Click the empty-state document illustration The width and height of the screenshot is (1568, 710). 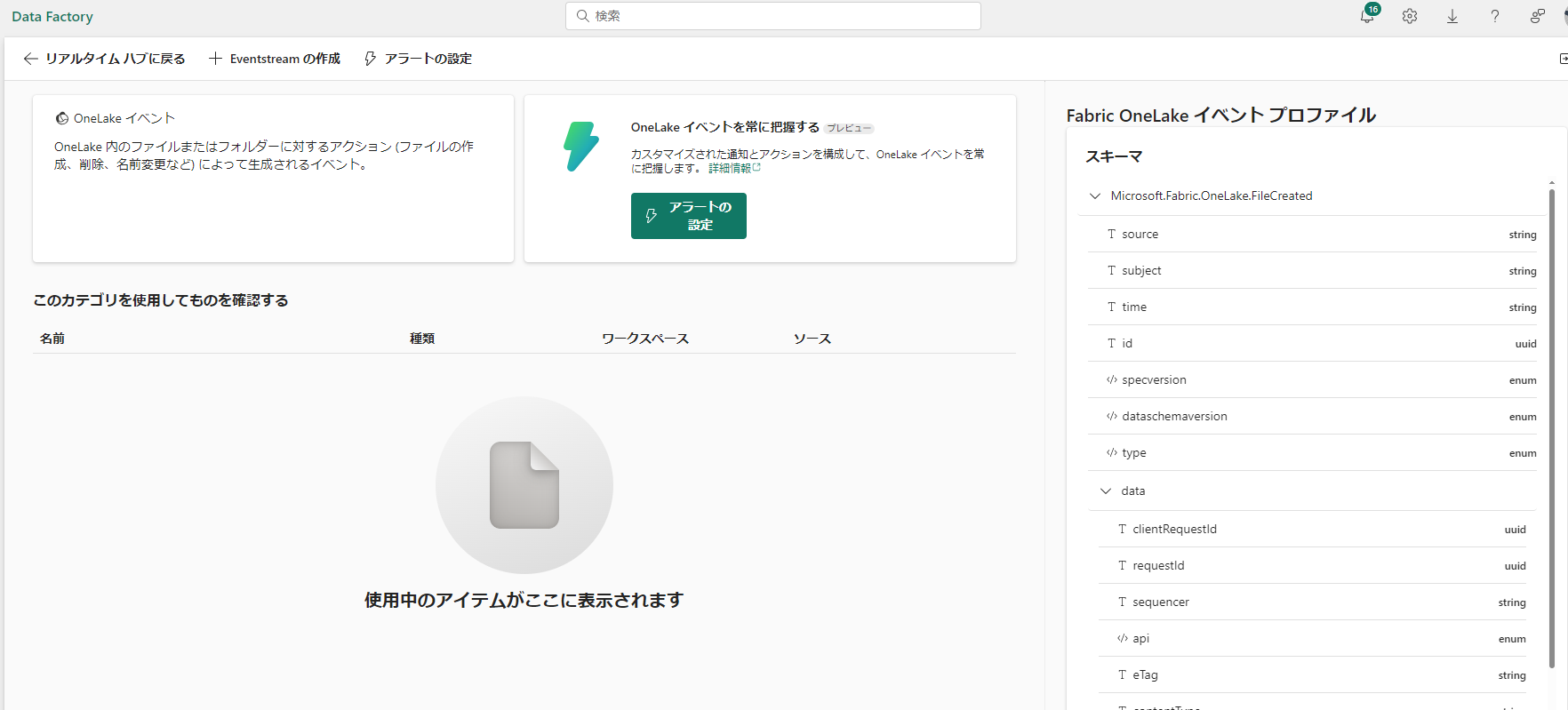click(x=524, y=485)
